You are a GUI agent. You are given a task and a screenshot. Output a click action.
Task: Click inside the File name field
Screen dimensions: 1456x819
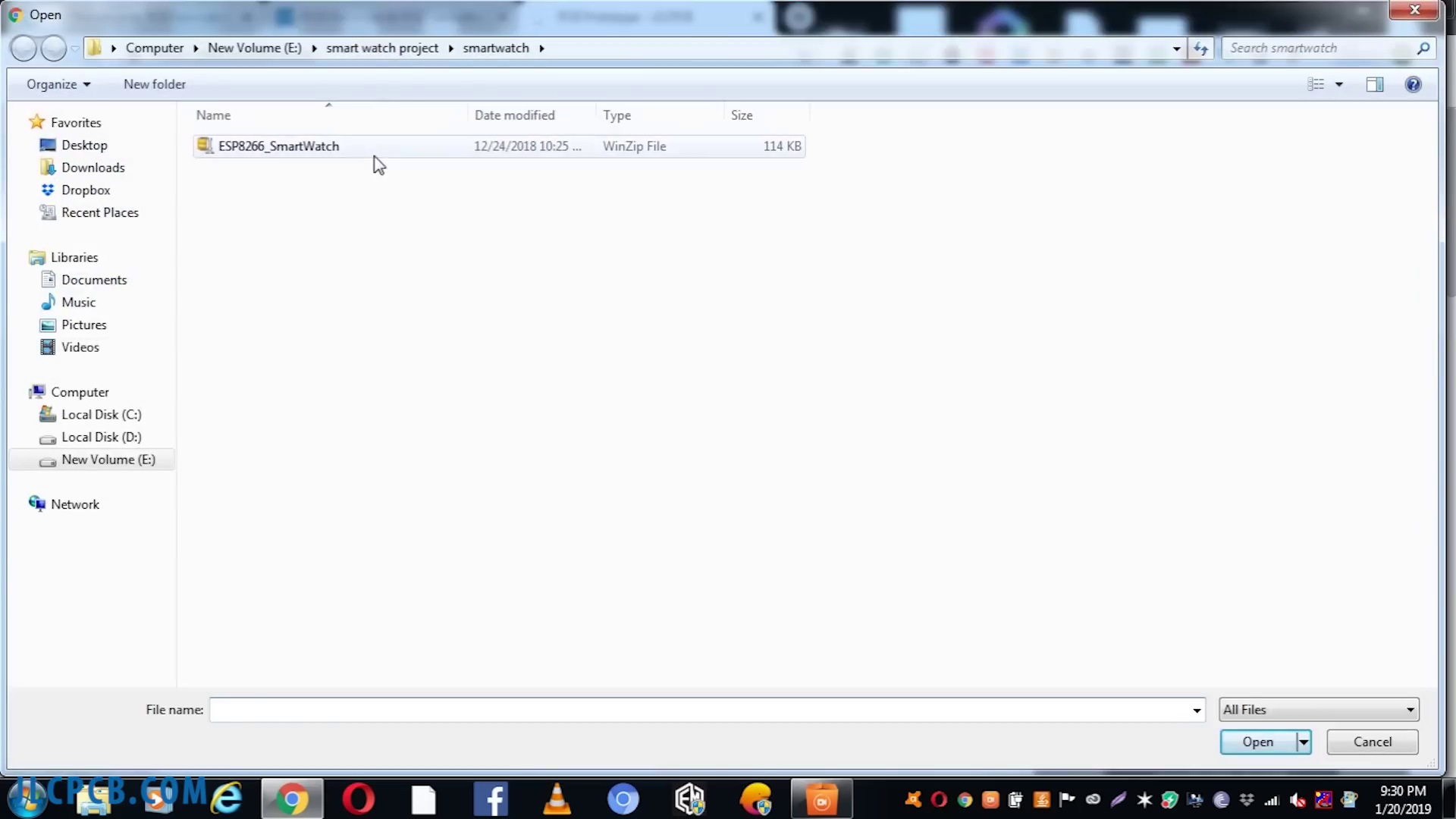click(x=698, y=710)
